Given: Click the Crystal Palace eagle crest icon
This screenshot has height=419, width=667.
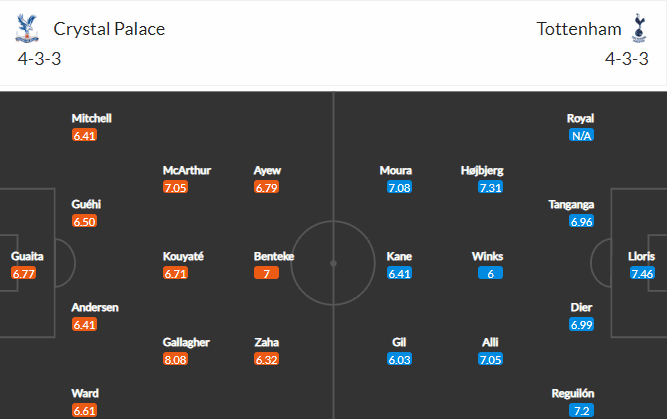Looking at the screenshot, I should (x=27, y=28).
